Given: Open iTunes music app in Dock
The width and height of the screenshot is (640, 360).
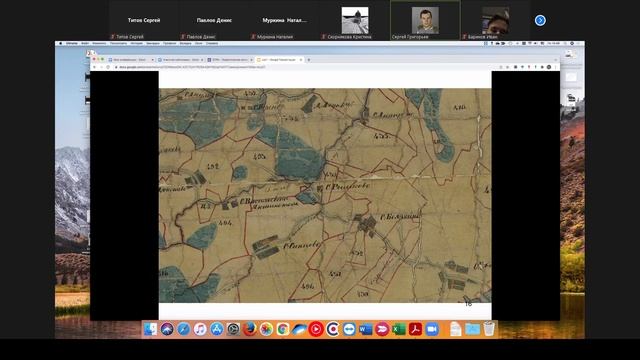Looking at the screenshot, I should click(200, 329).
